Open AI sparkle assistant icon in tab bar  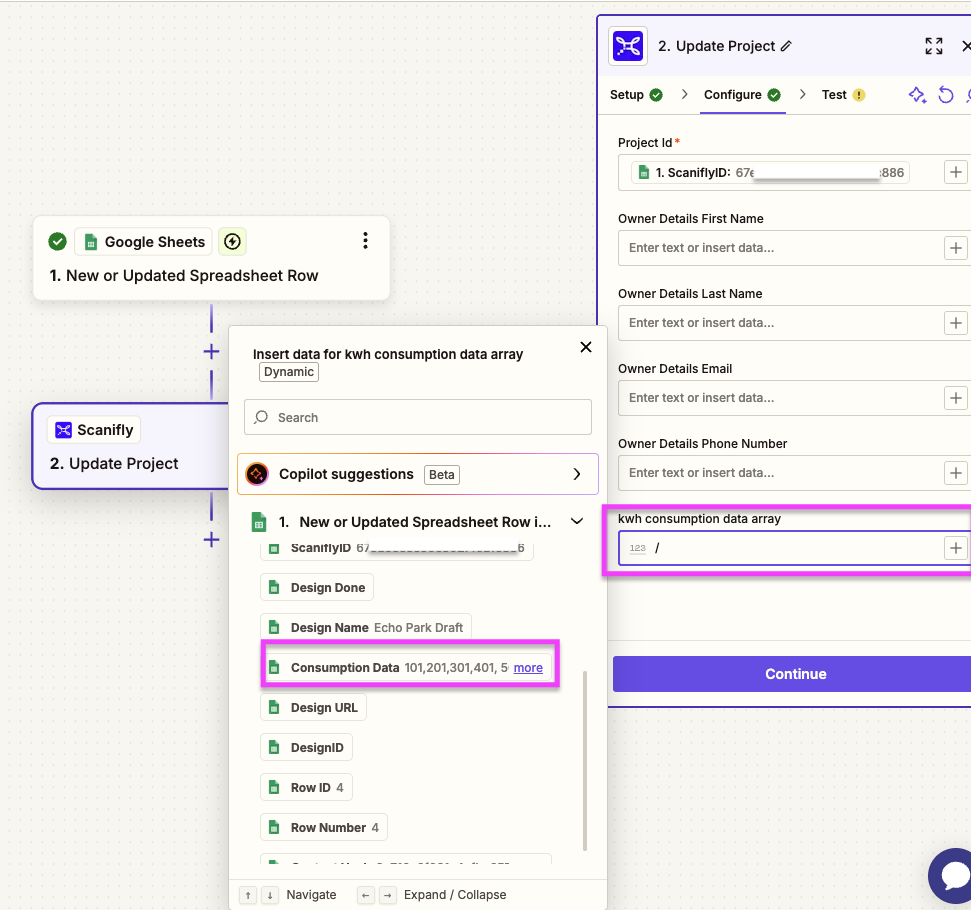pos(917,95)
